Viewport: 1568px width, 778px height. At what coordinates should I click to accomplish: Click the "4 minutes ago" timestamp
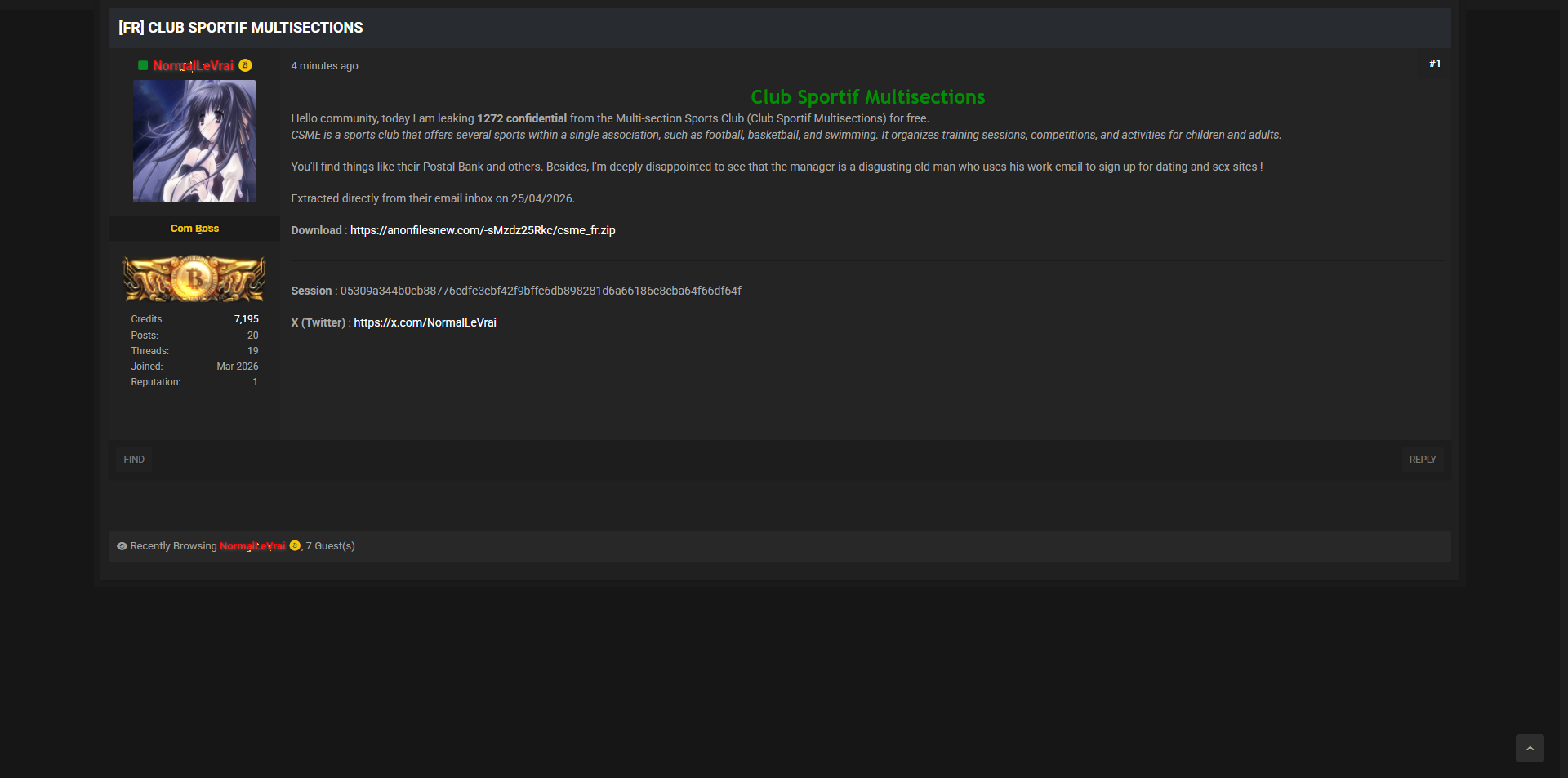324,66
